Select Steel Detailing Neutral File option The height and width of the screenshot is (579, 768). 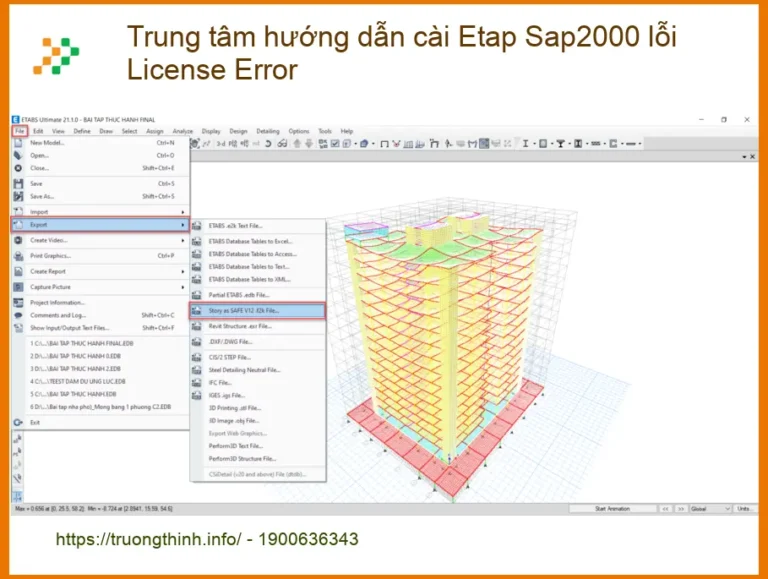[x=258, y=370]
